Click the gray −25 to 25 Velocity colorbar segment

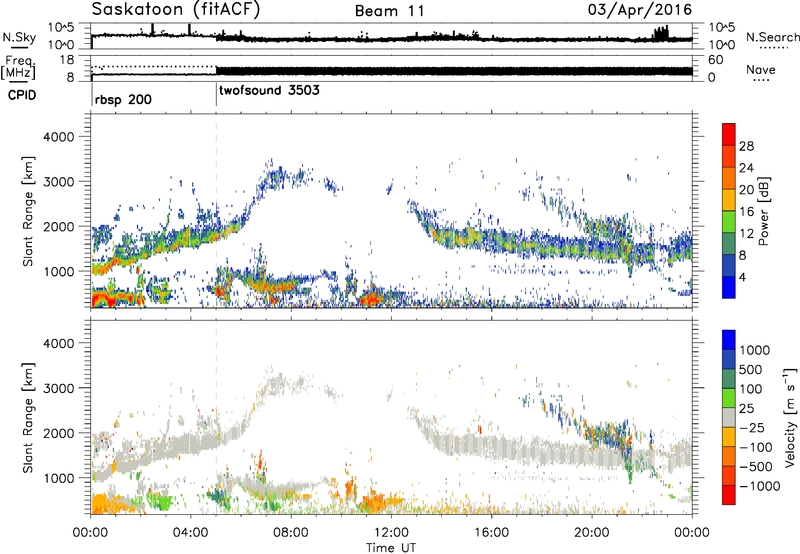click(x=729, y=417)
